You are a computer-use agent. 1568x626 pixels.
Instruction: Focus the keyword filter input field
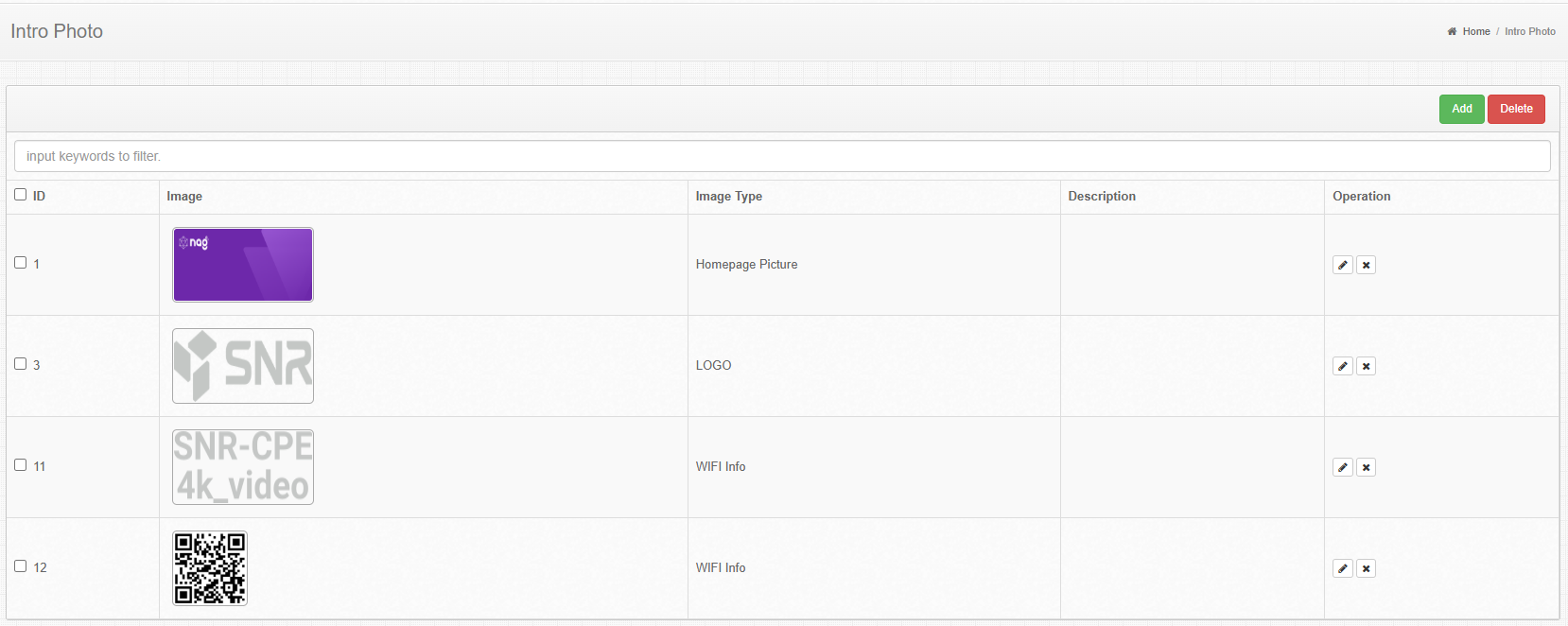[781, 156]
